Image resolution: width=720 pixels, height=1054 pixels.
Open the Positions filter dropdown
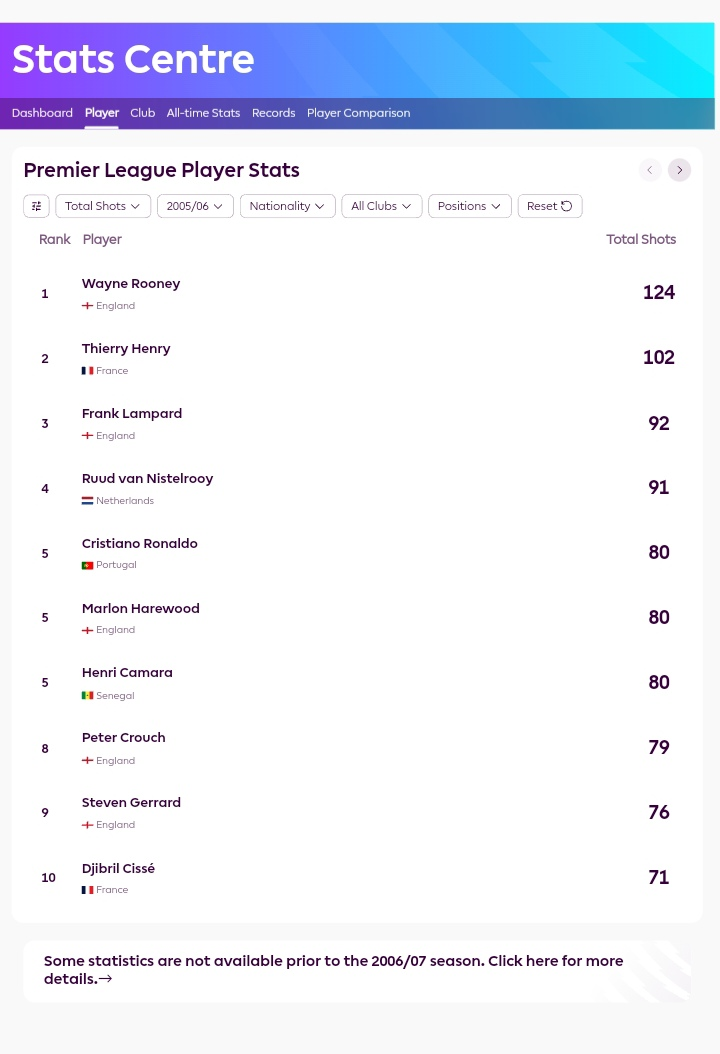pyautogui.click(x=469, y=206)
